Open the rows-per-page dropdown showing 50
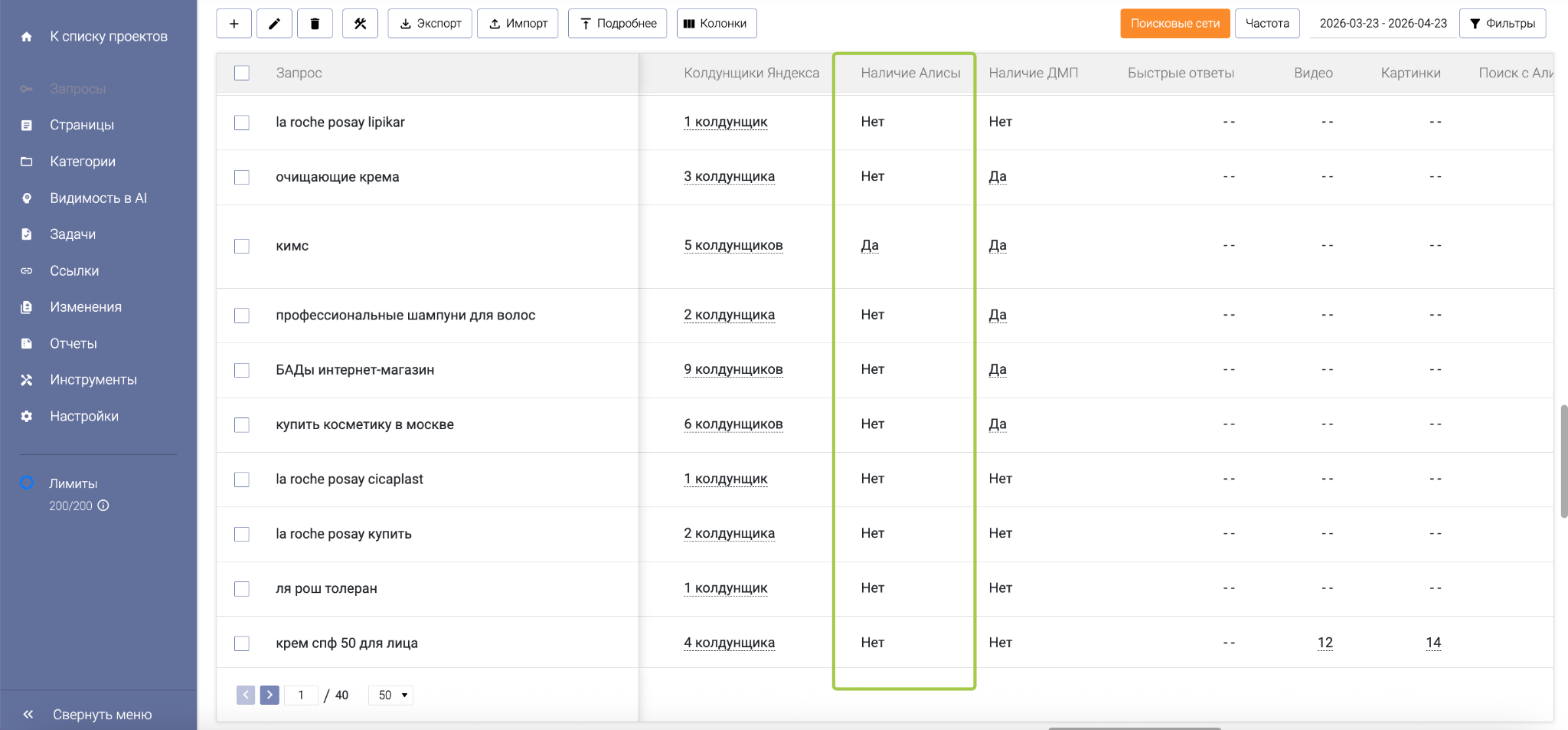 [391, 695]
